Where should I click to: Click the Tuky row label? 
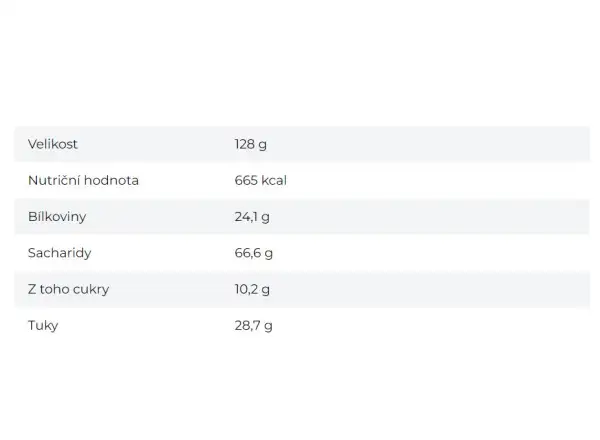[x=43, y=326]
